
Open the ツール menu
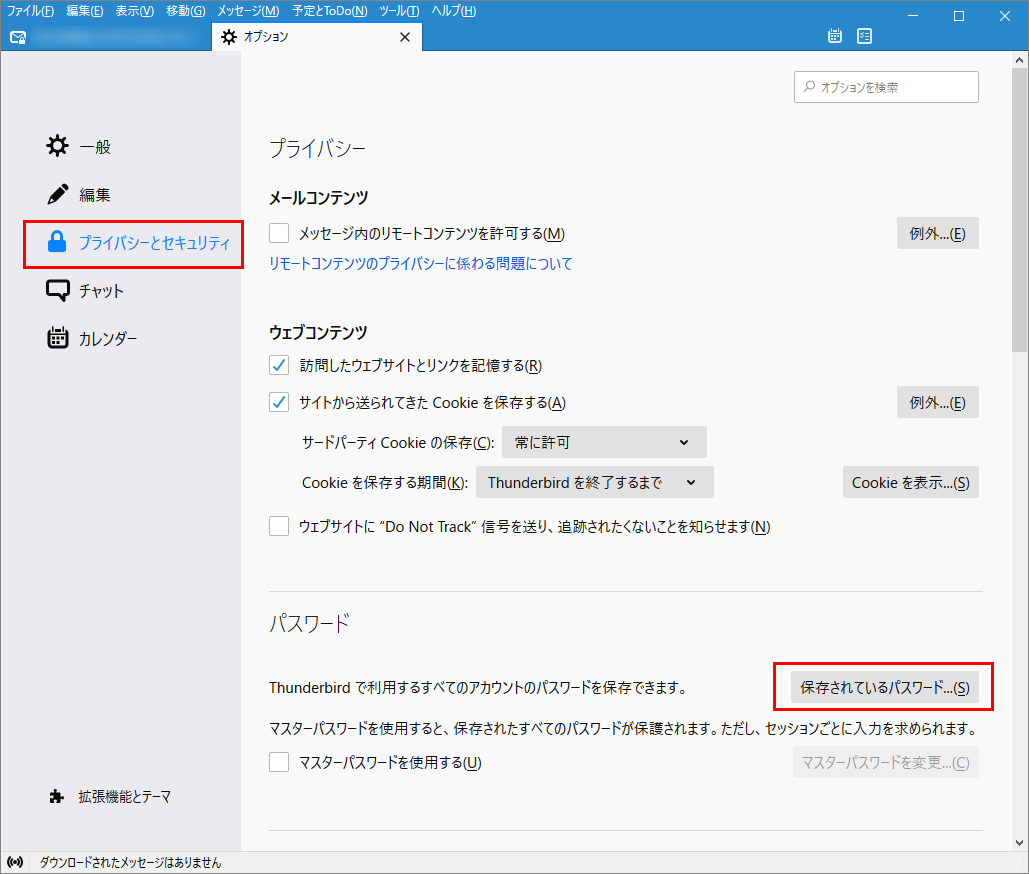(399, 11)
